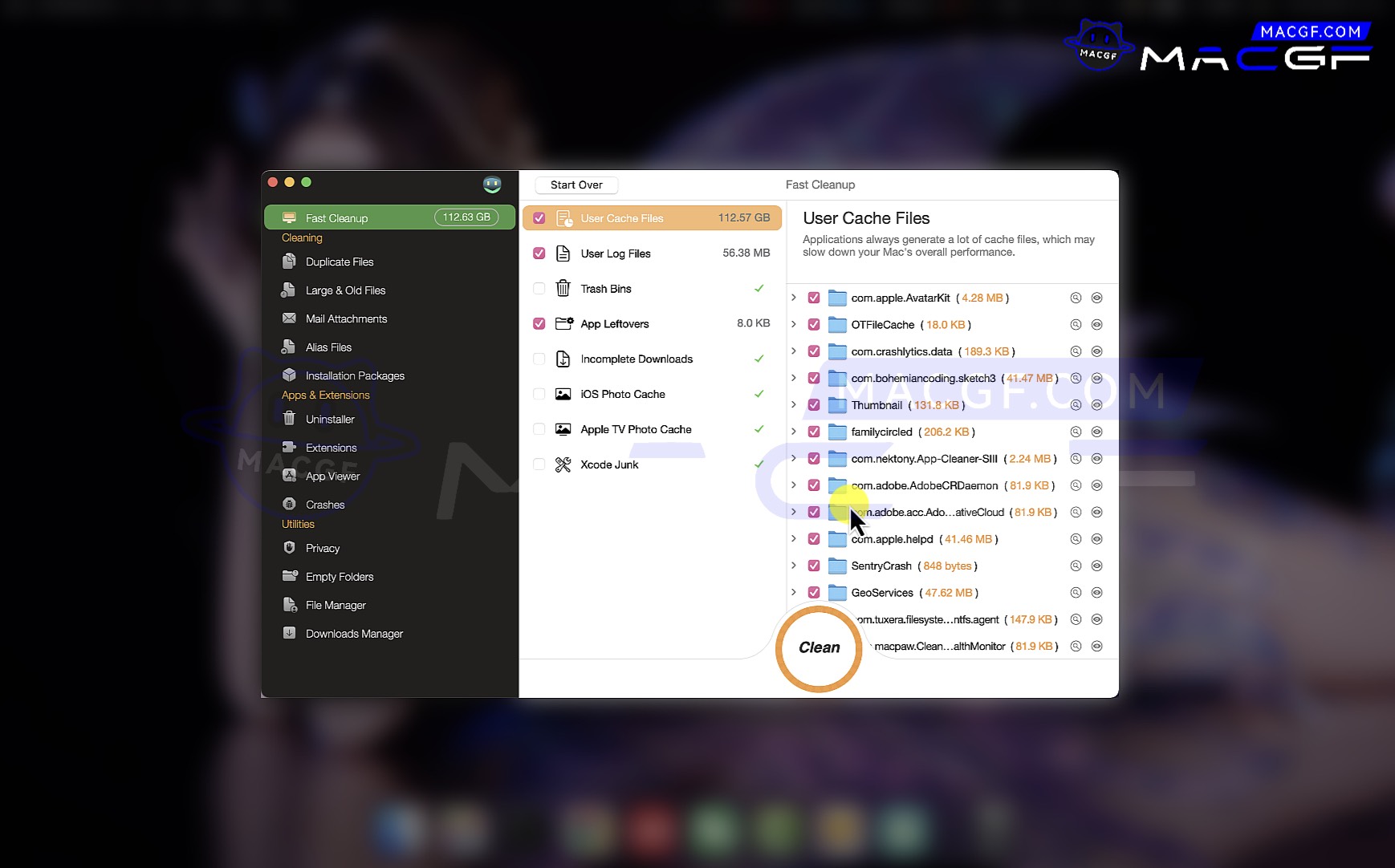Enable the Trash Bins checkbox
The image size is (1395, 868).
click(x=539, y=289)
